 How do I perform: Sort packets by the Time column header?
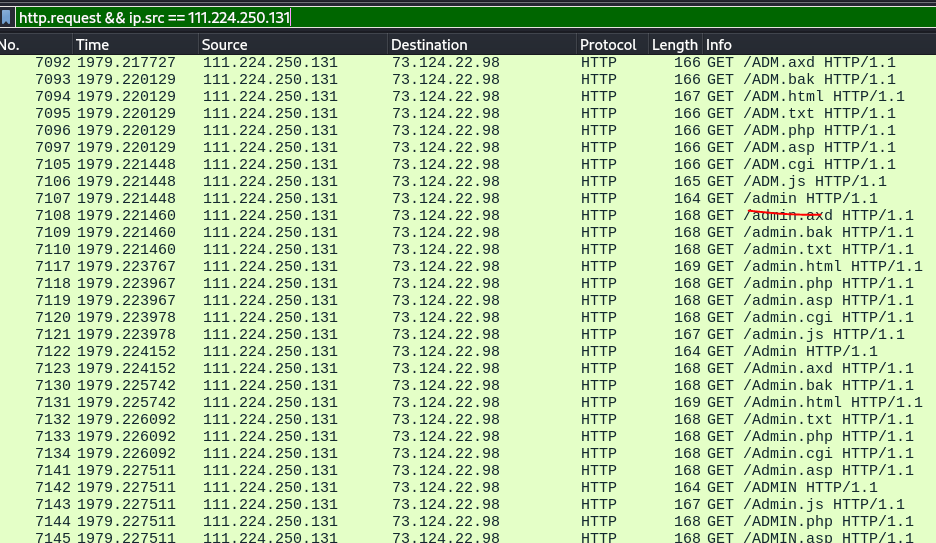click(135, 45)
